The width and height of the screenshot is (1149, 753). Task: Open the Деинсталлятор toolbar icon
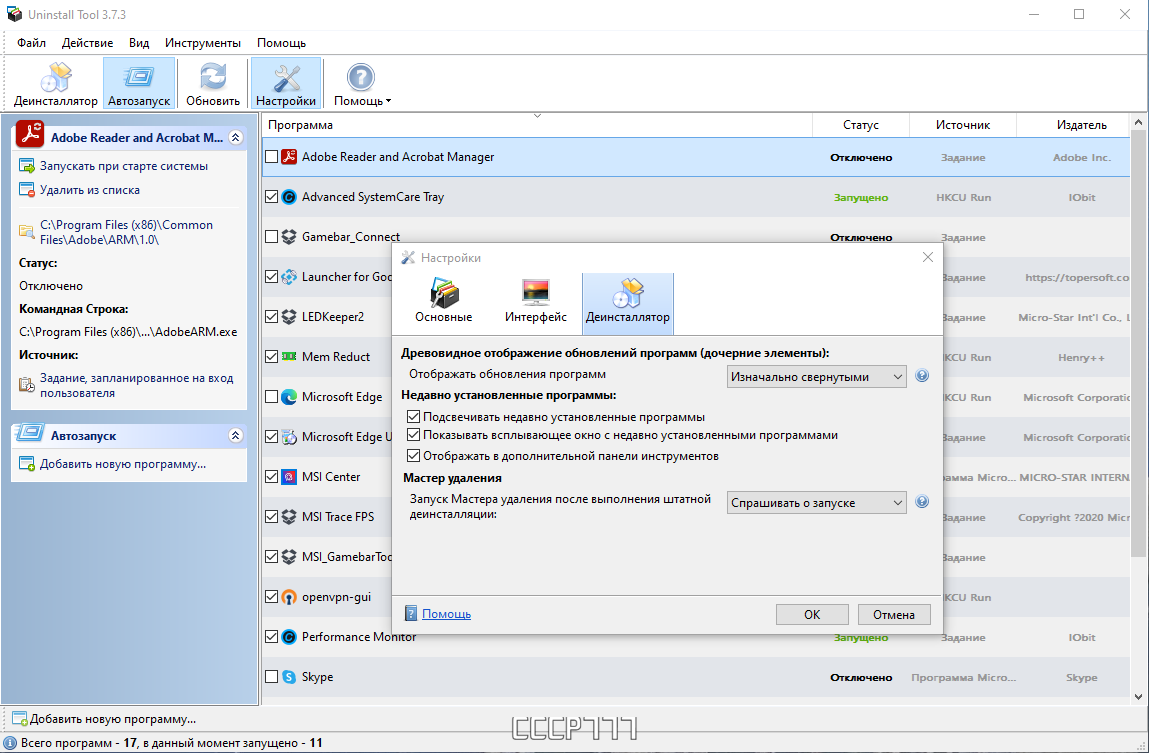coord(56,84)
